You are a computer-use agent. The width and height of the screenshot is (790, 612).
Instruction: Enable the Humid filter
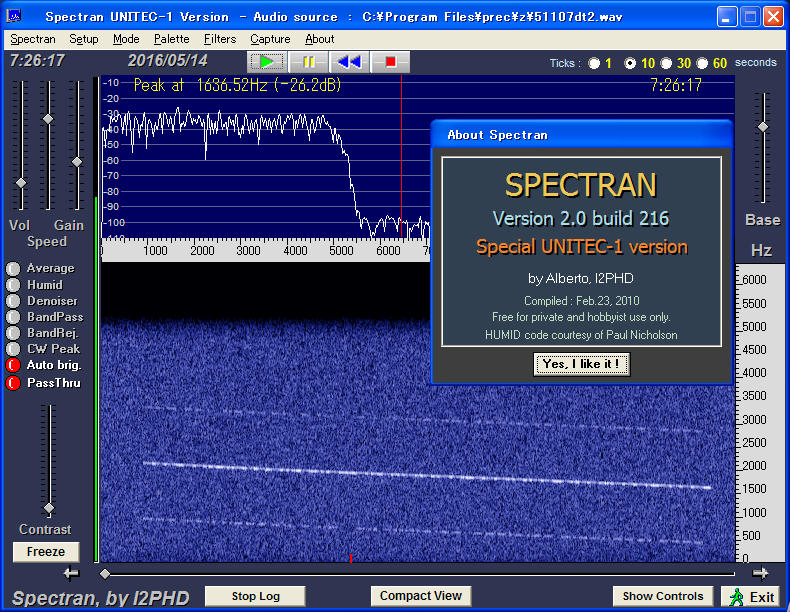pos(13,285)
